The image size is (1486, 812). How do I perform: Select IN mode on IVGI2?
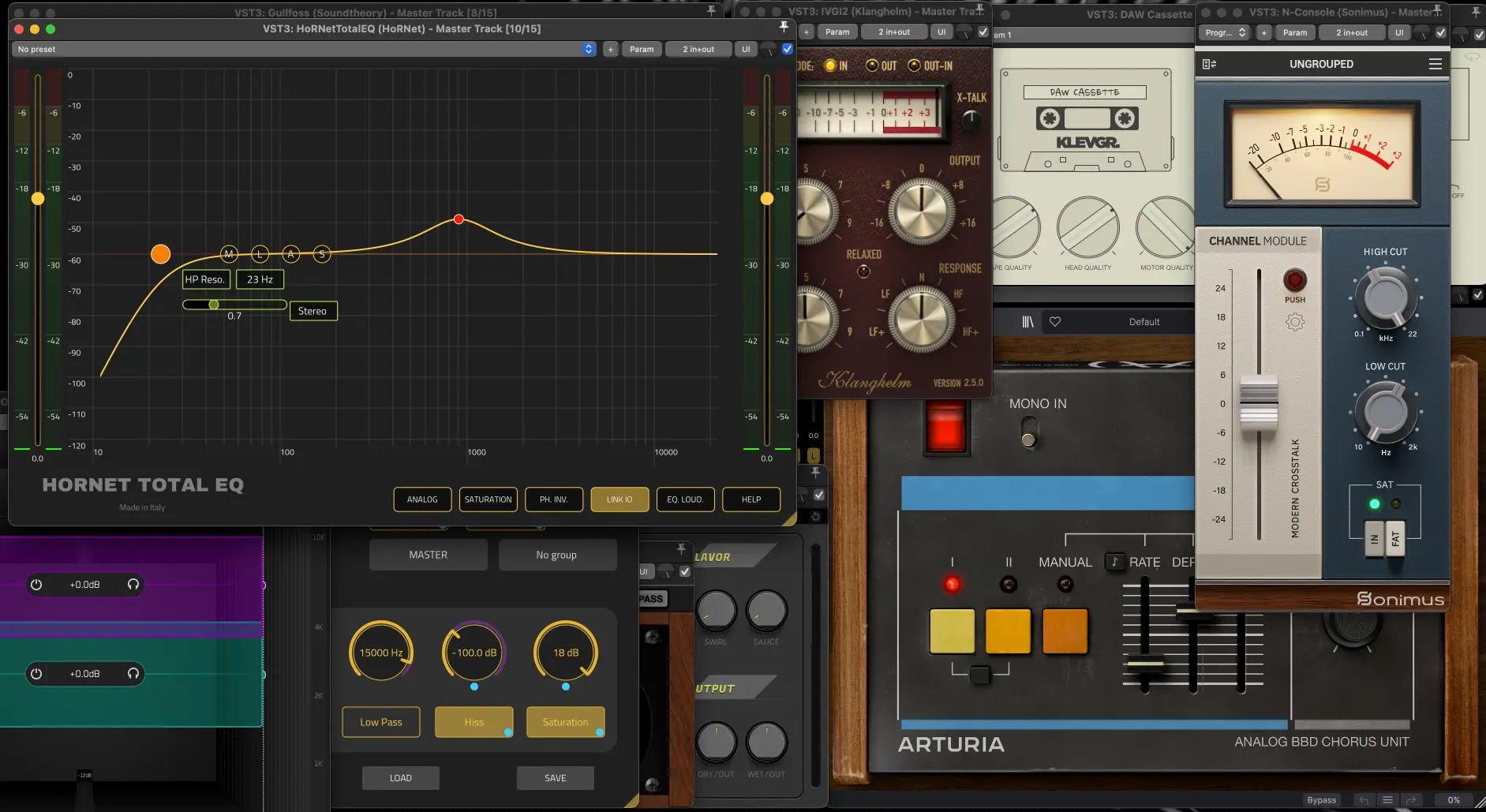pos(831,66)
